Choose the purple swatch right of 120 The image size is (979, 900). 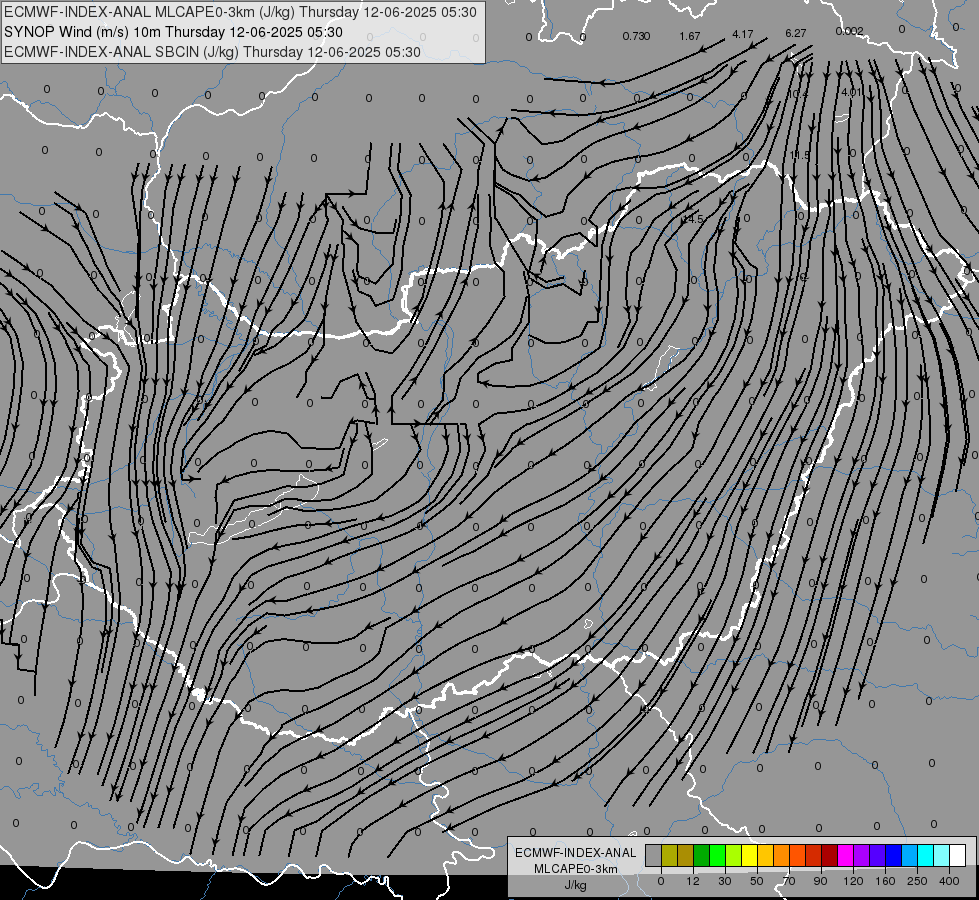[x=862, y=855]
